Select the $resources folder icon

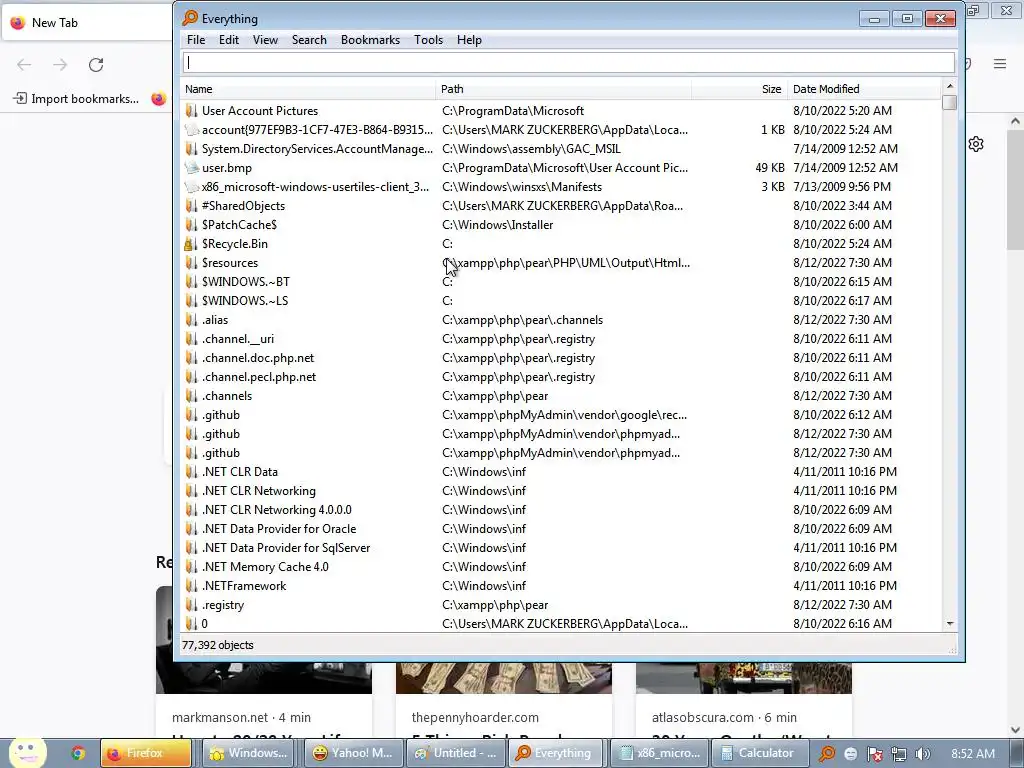[x=191, y=263]
